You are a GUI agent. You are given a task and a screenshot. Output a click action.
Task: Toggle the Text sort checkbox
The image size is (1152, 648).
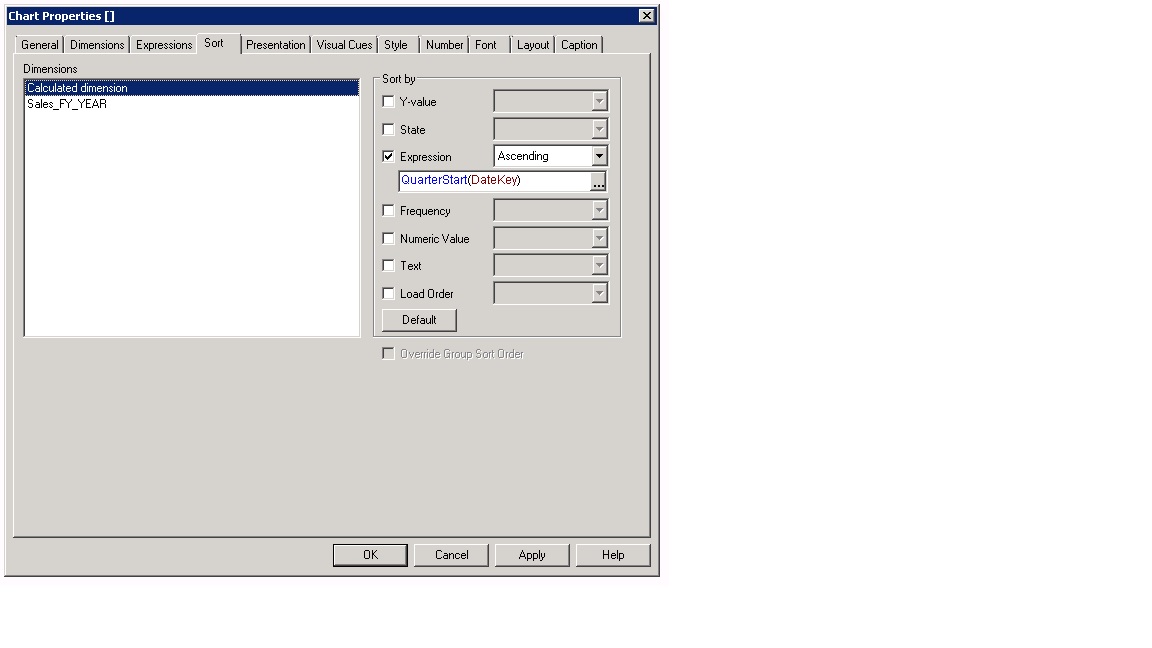(x=389, y=266)
